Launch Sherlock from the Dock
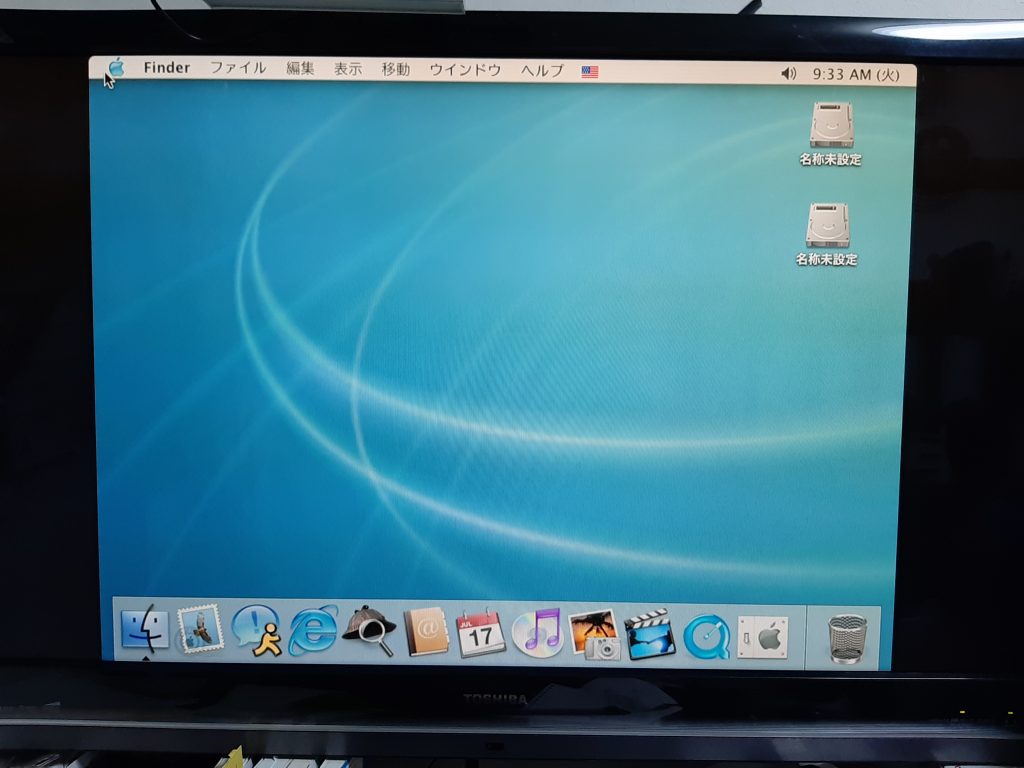The height and width of the screenshot is (768, 1024). click(x=369, y=631)
